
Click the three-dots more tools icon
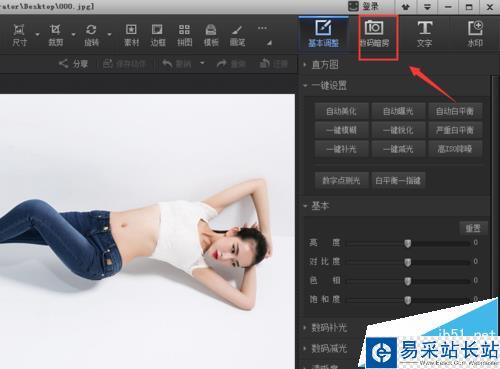coord(262,28)
